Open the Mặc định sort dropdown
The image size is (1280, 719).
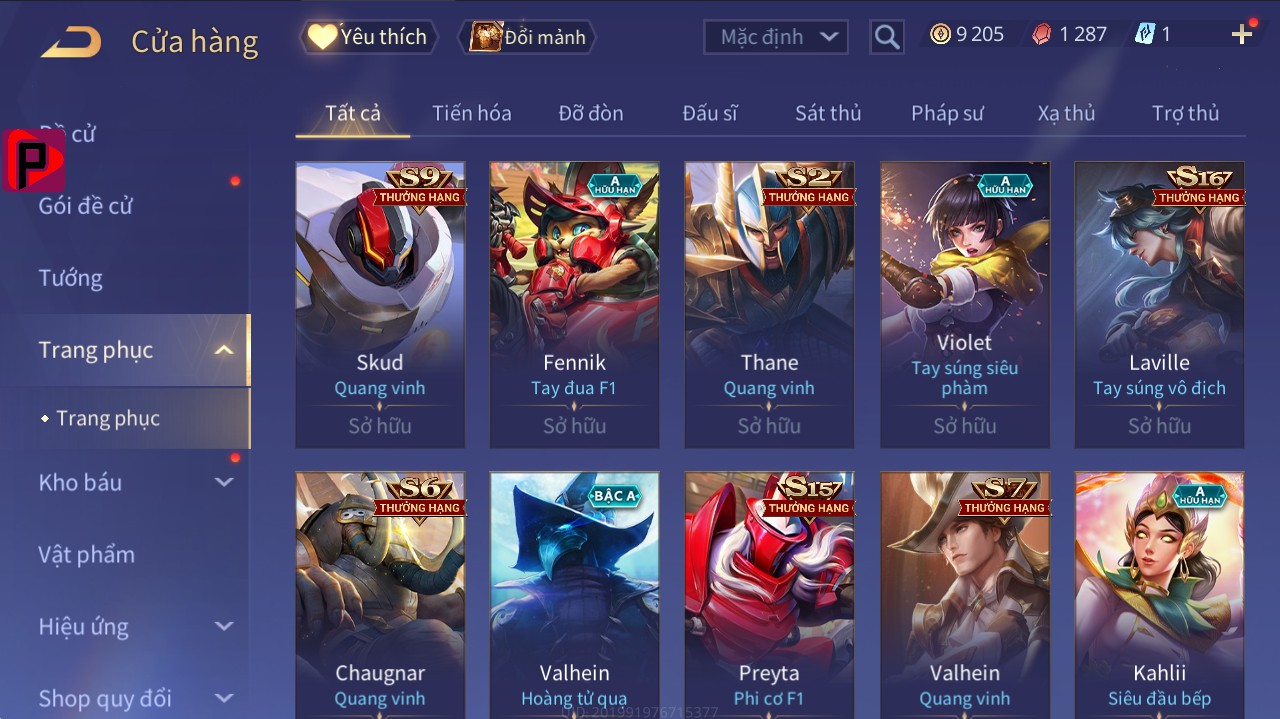coord(776,38)
